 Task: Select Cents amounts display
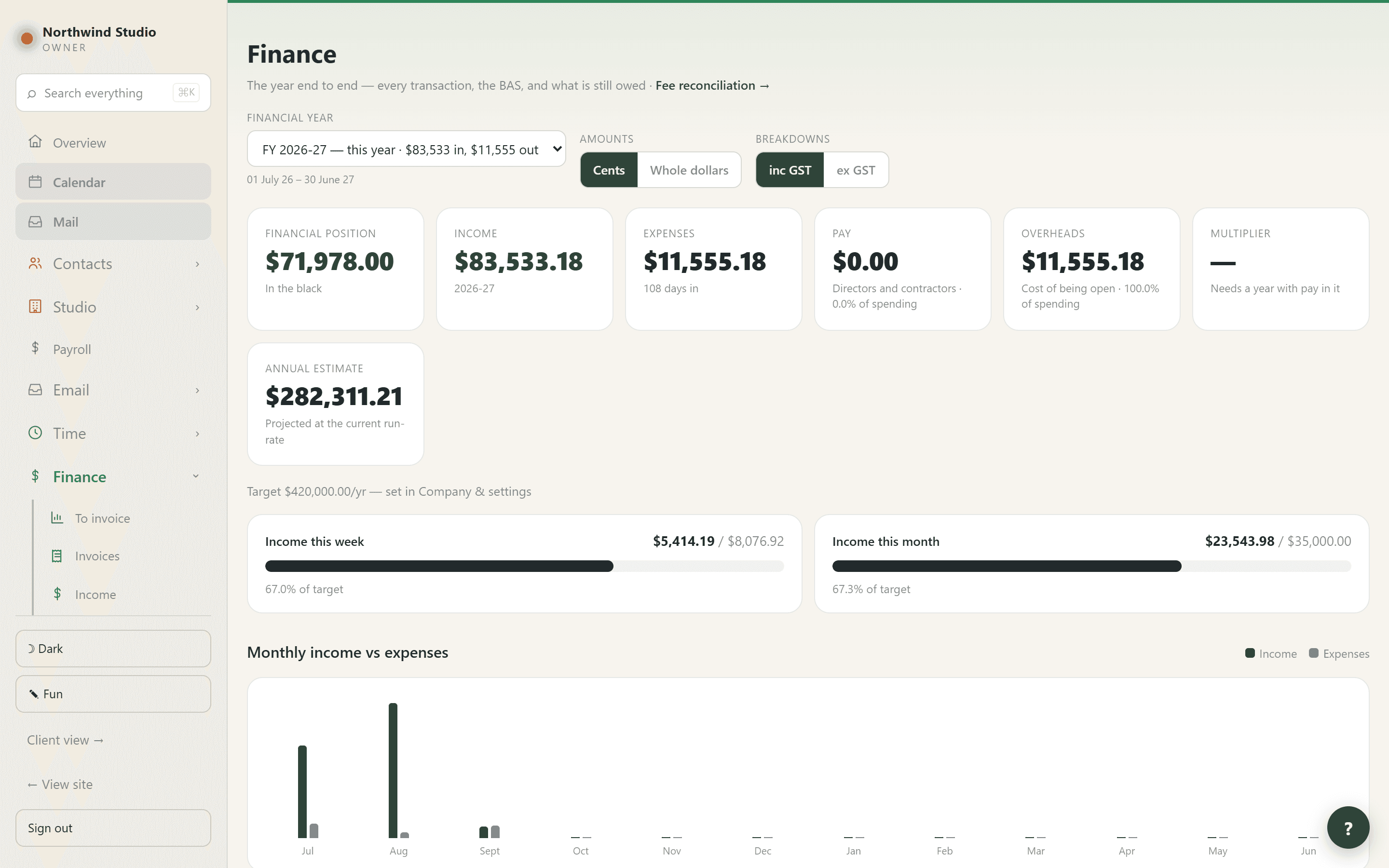(x=608, y=170)
